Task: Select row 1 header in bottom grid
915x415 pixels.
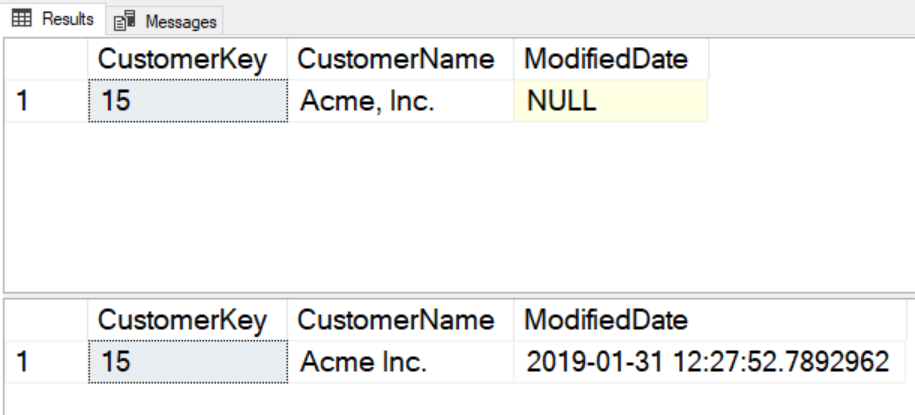Action: click(x=46, y=361)
